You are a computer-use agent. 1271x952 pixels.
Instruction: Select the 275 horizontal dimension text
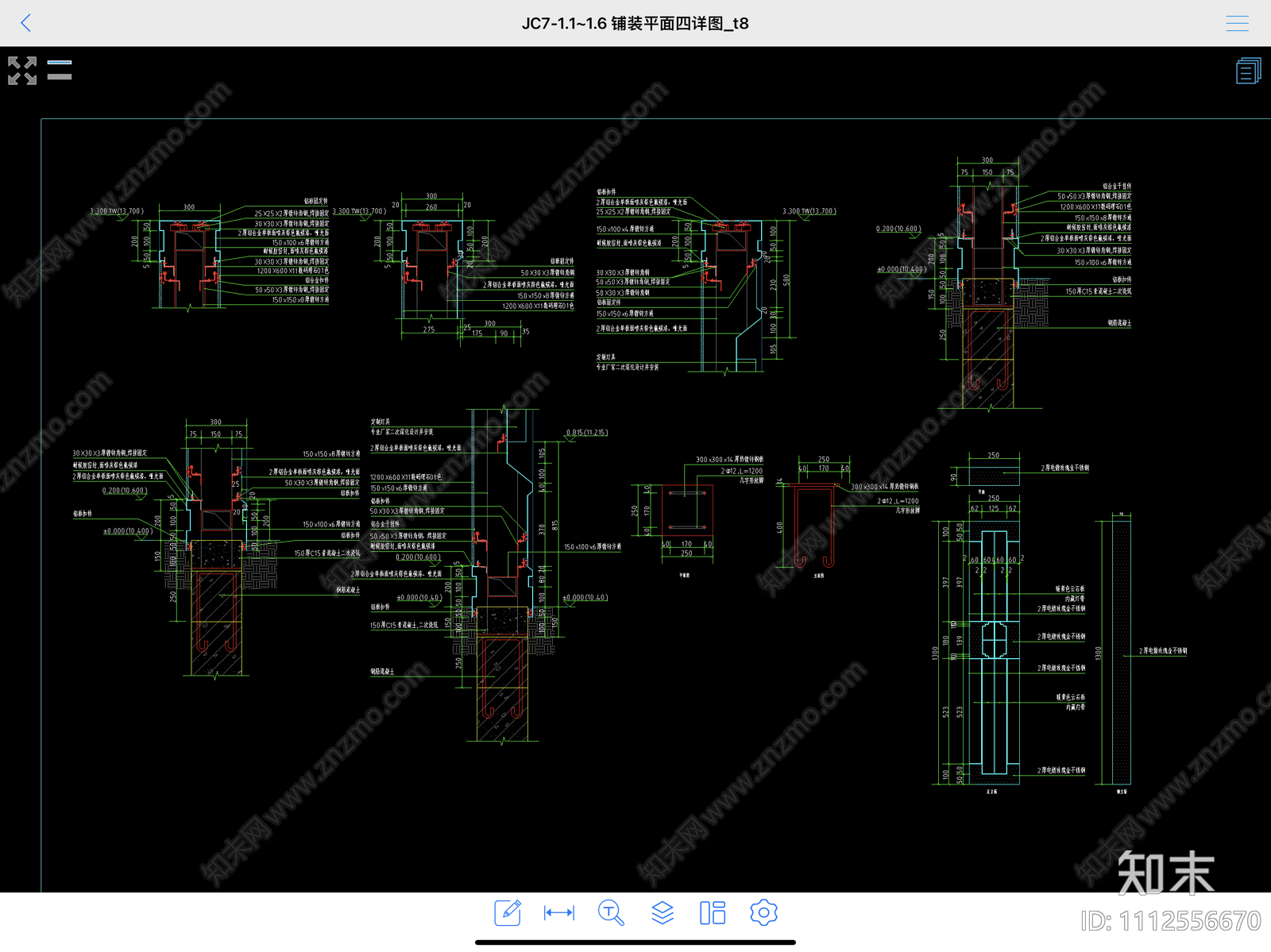(x=429, y=330)
